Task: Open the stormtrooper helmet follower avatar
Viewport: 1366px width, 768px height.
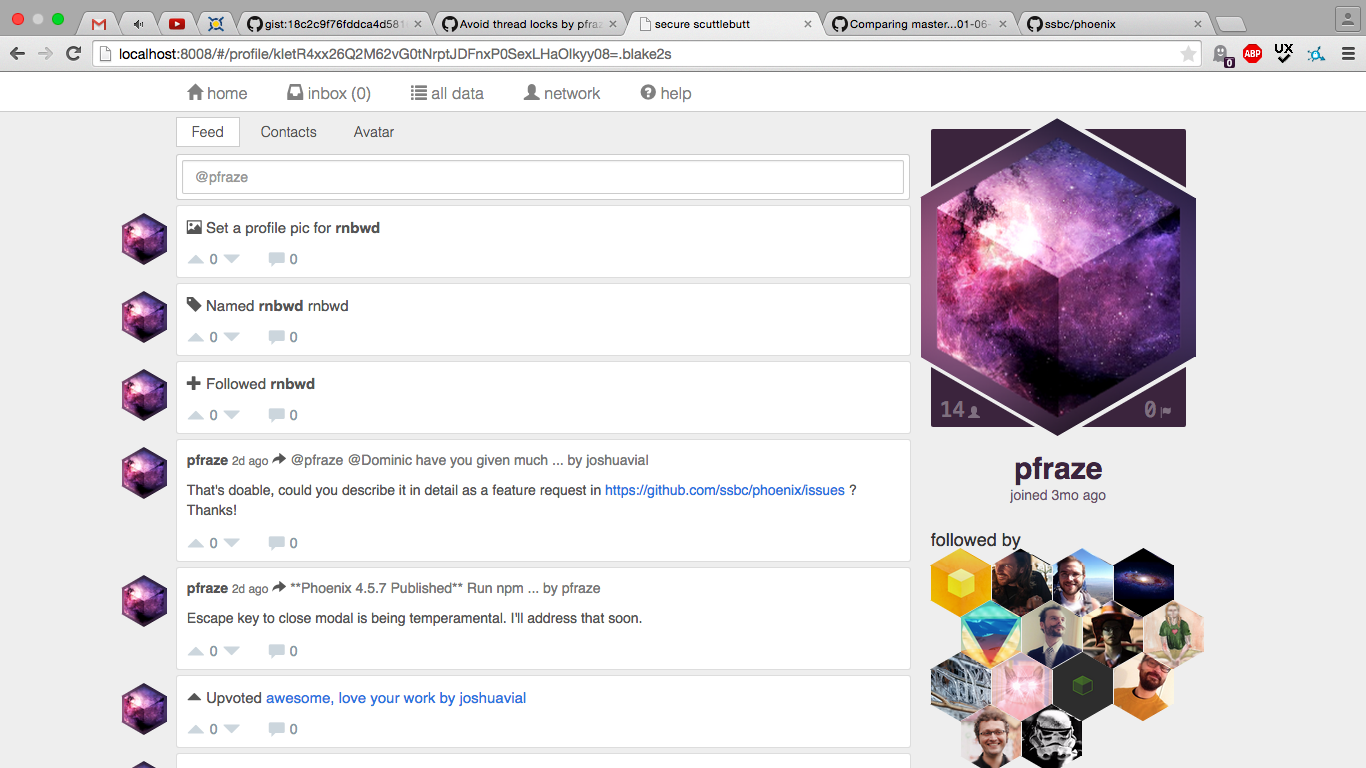Action: point(1052,739)
